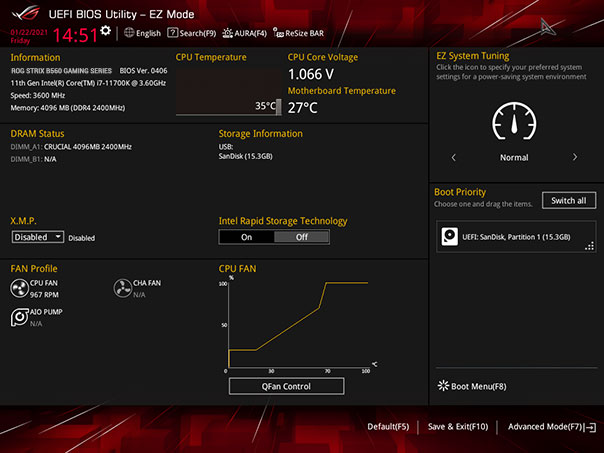This screenshot has width=604, height=453.
Task: Open Search(F9) in the top bar
Action: pyautogui.click(x=192, y=33)
